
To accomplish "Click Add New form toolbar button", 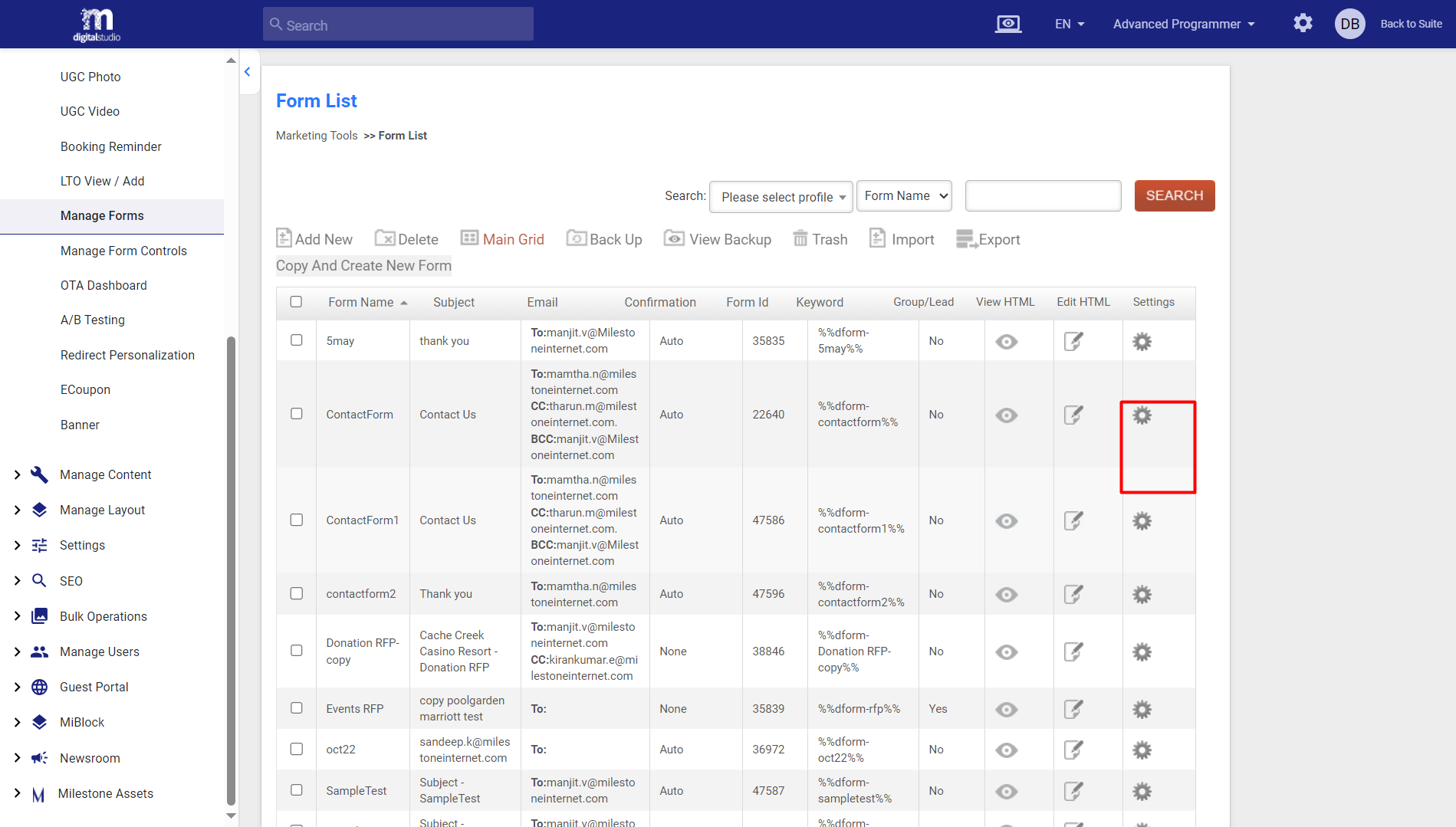I will click(x=314, y=238).
